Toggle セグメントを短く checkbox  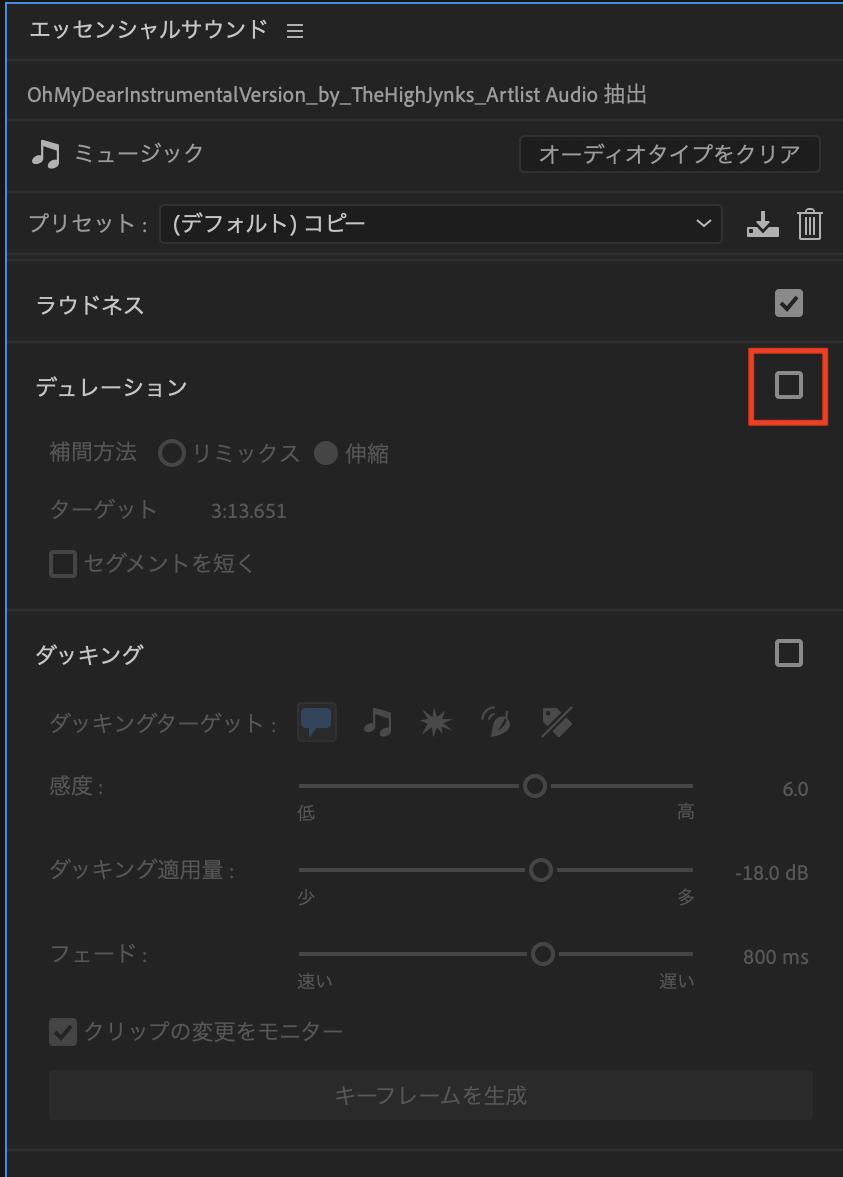coord(63,564)
